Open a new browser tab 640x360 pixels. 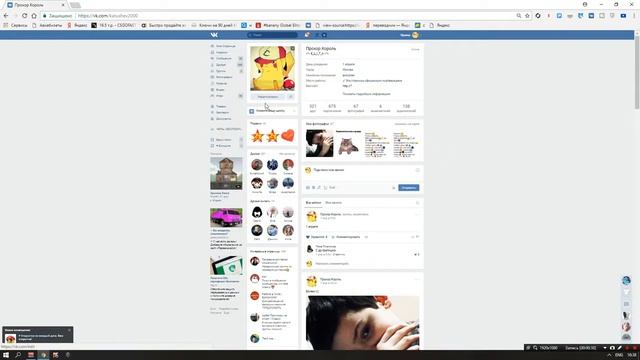point(75,5)
